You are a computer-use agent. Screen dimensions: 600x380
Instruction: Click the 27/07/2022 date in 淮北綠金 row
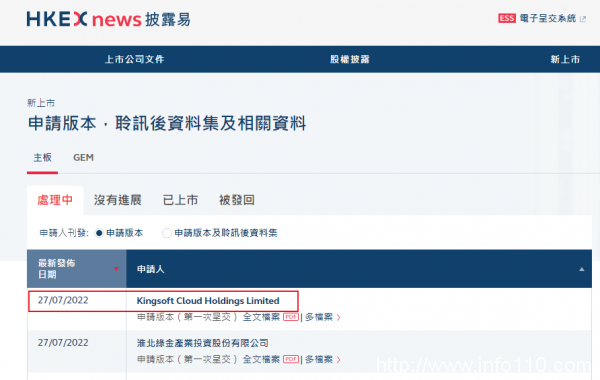pos(63,342)
